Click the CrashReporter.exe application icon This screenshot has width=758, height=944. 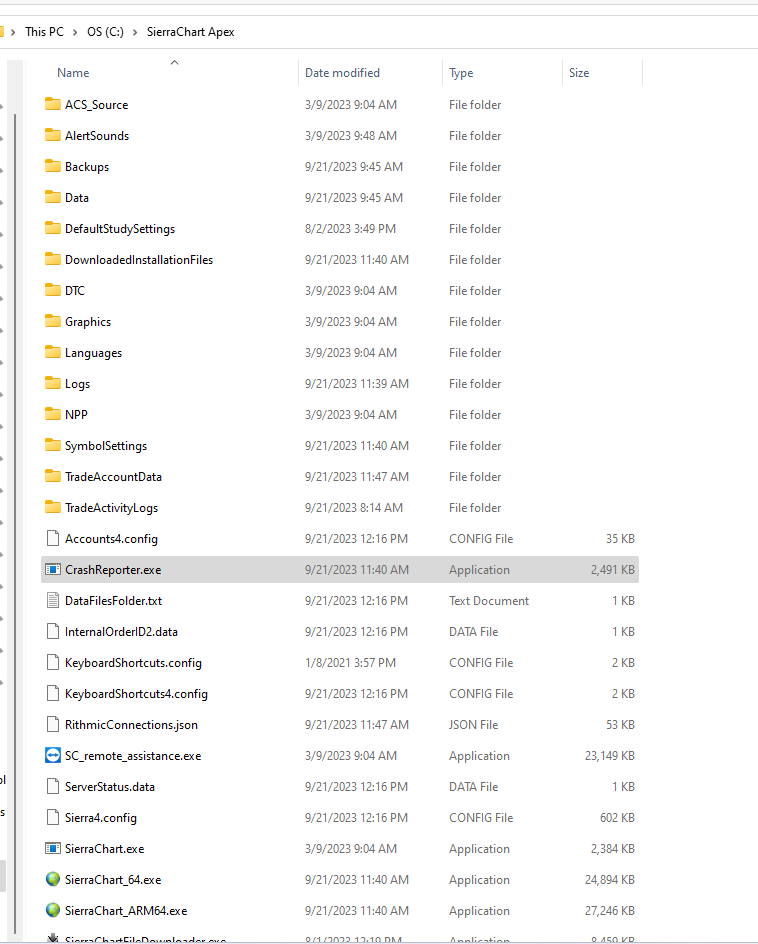(53, 570)
